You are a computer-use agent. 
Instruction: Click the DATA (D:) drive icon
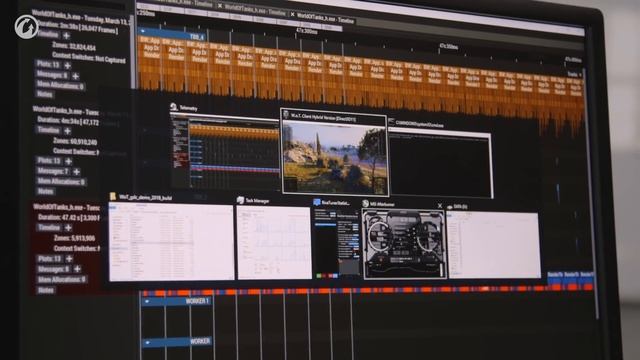(x=450, y=207)
